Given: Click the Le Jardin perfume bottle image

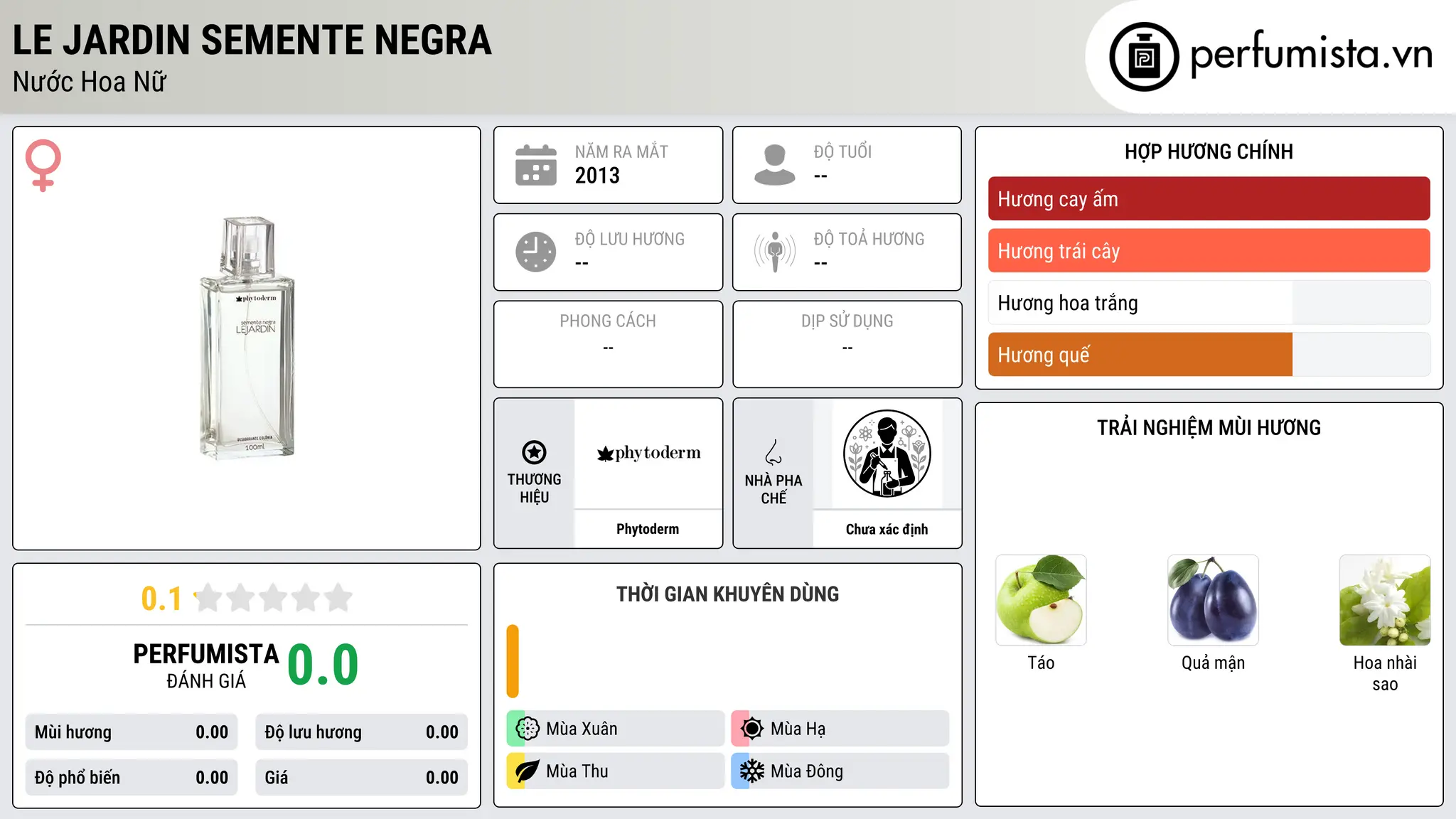Looking at the screenshot, I should click(247, 338).
